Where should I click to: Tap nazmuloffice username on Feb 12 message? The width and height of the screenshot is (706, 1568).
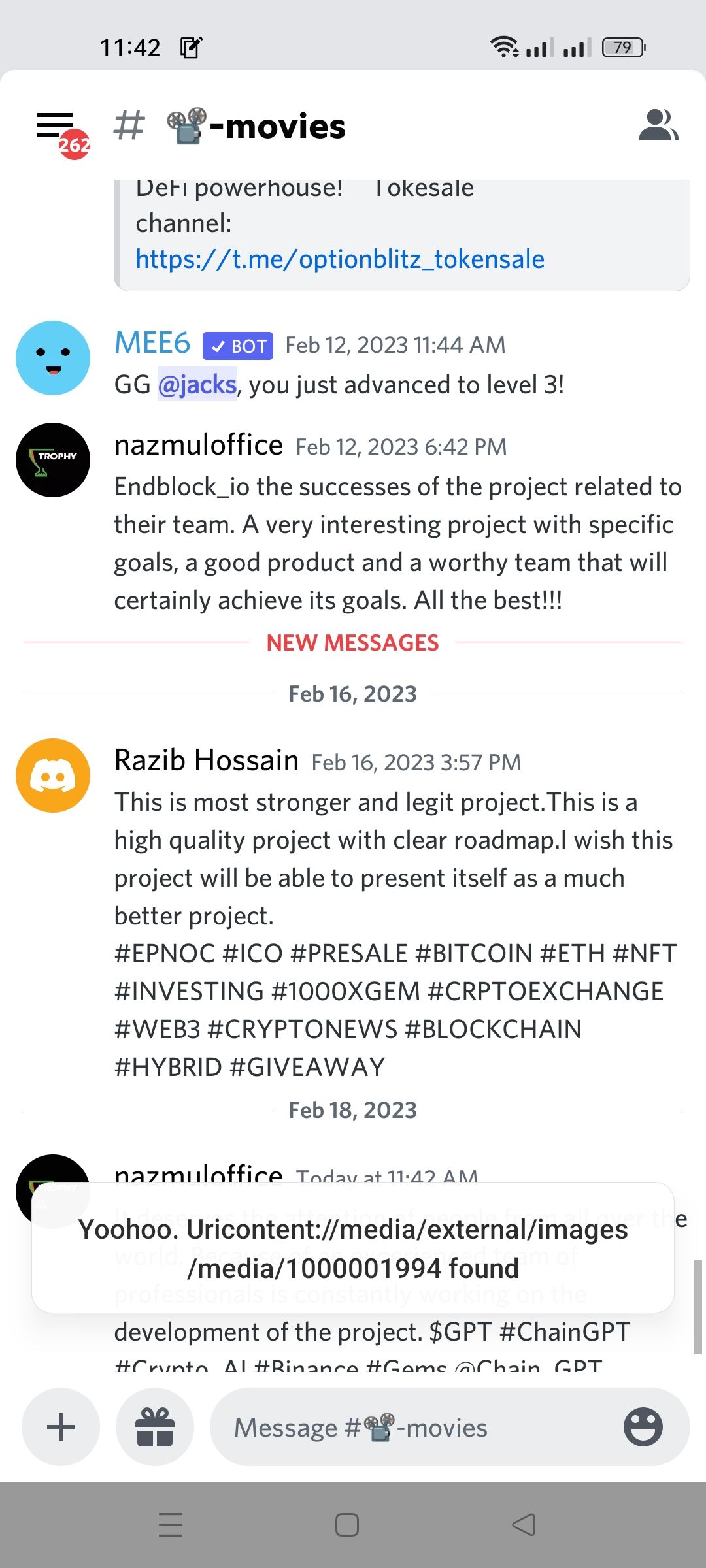pyautogui.click(x=199, y=446)
